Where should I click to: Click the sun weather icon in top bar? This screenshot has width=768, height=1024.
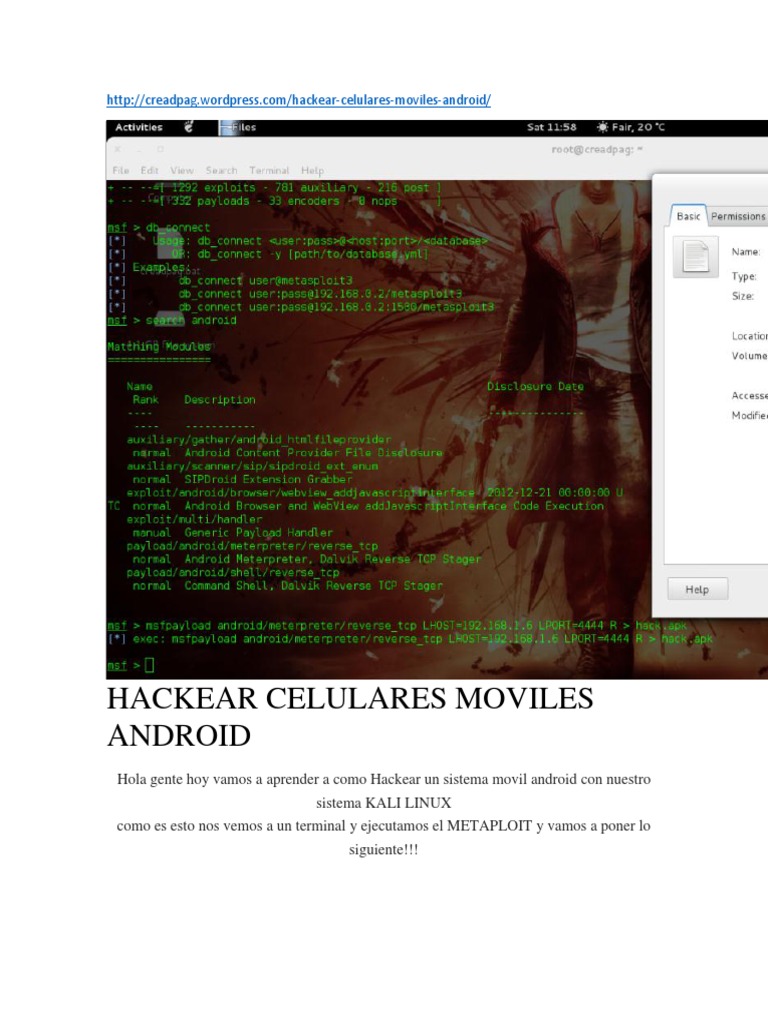point(602,127)
